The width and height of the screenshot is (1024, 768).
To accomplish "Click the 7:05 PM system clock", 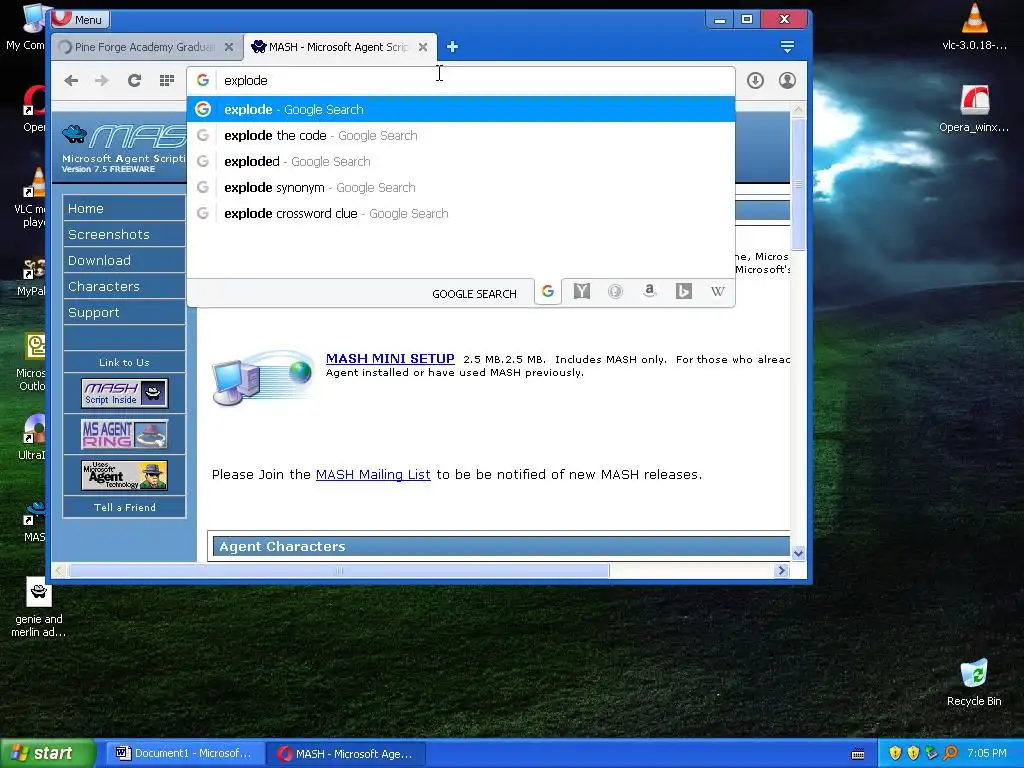I will 987,753.
